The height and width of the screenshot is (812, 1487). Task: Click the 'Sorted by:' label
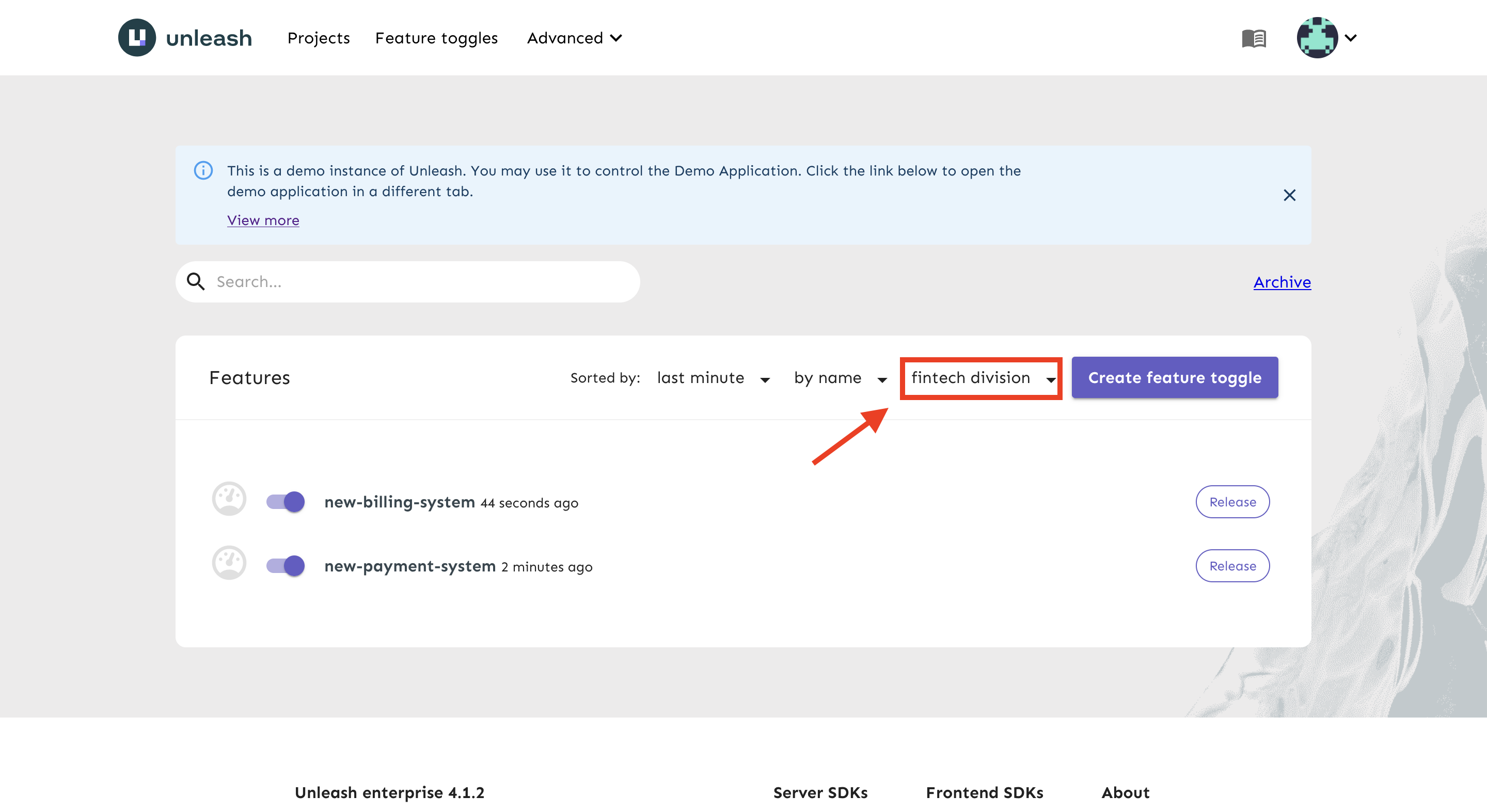[605, 378]
